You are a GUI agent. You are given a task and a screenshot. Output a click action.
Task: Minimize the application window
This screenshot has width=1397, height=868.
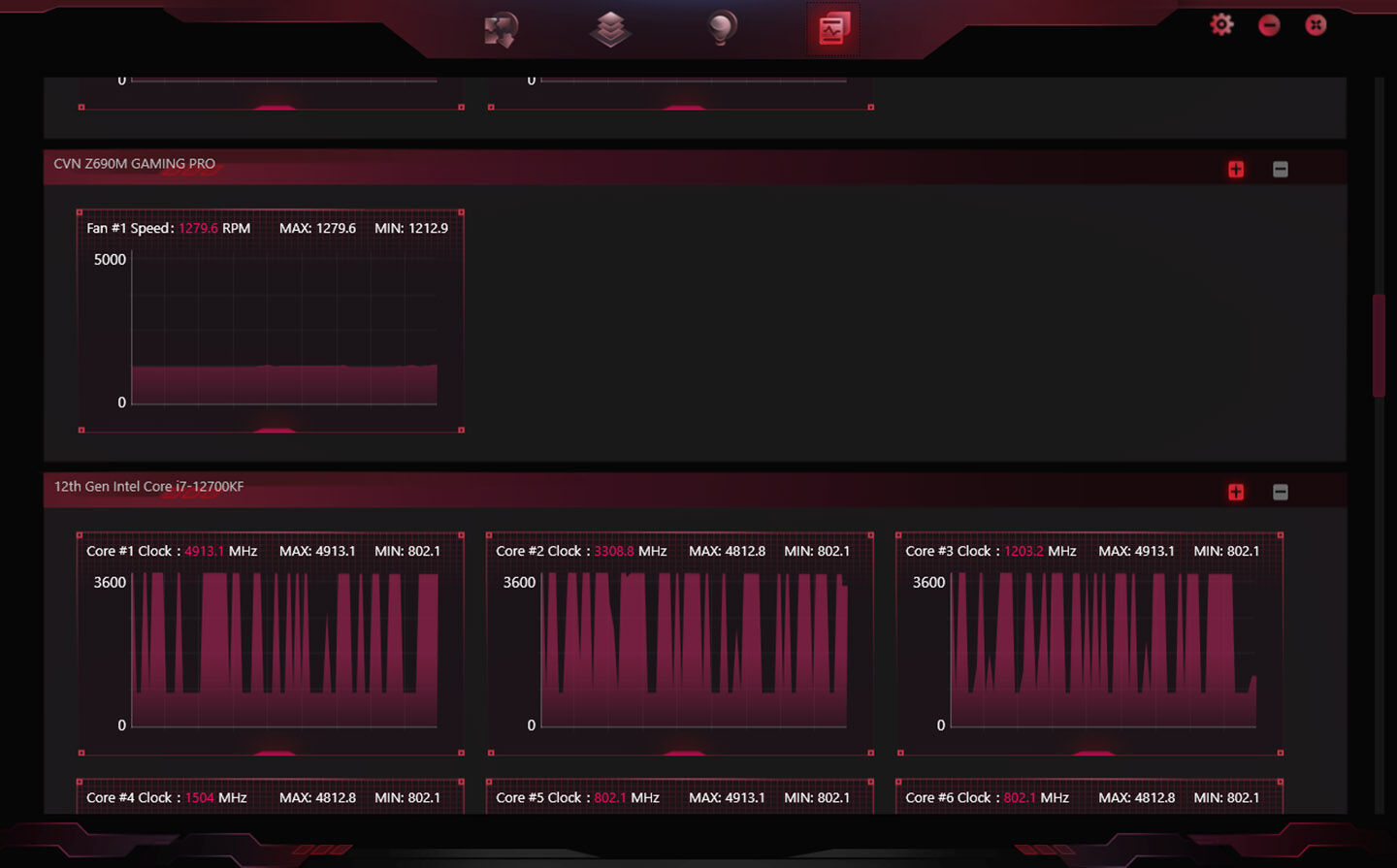coord(1269,25)
